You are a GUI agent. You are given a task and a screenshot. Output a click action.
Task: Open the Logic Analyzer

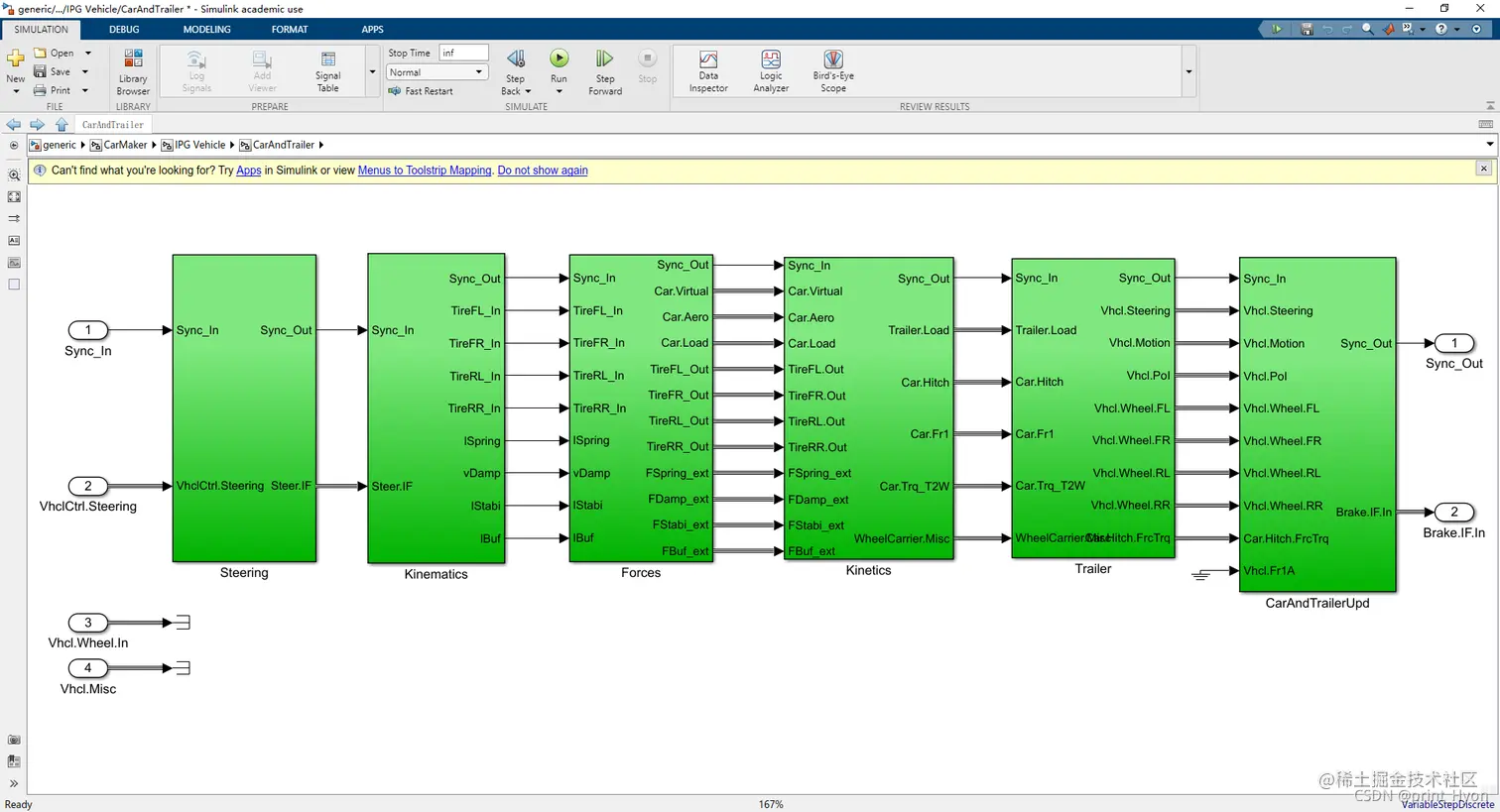tap(771, 71)
